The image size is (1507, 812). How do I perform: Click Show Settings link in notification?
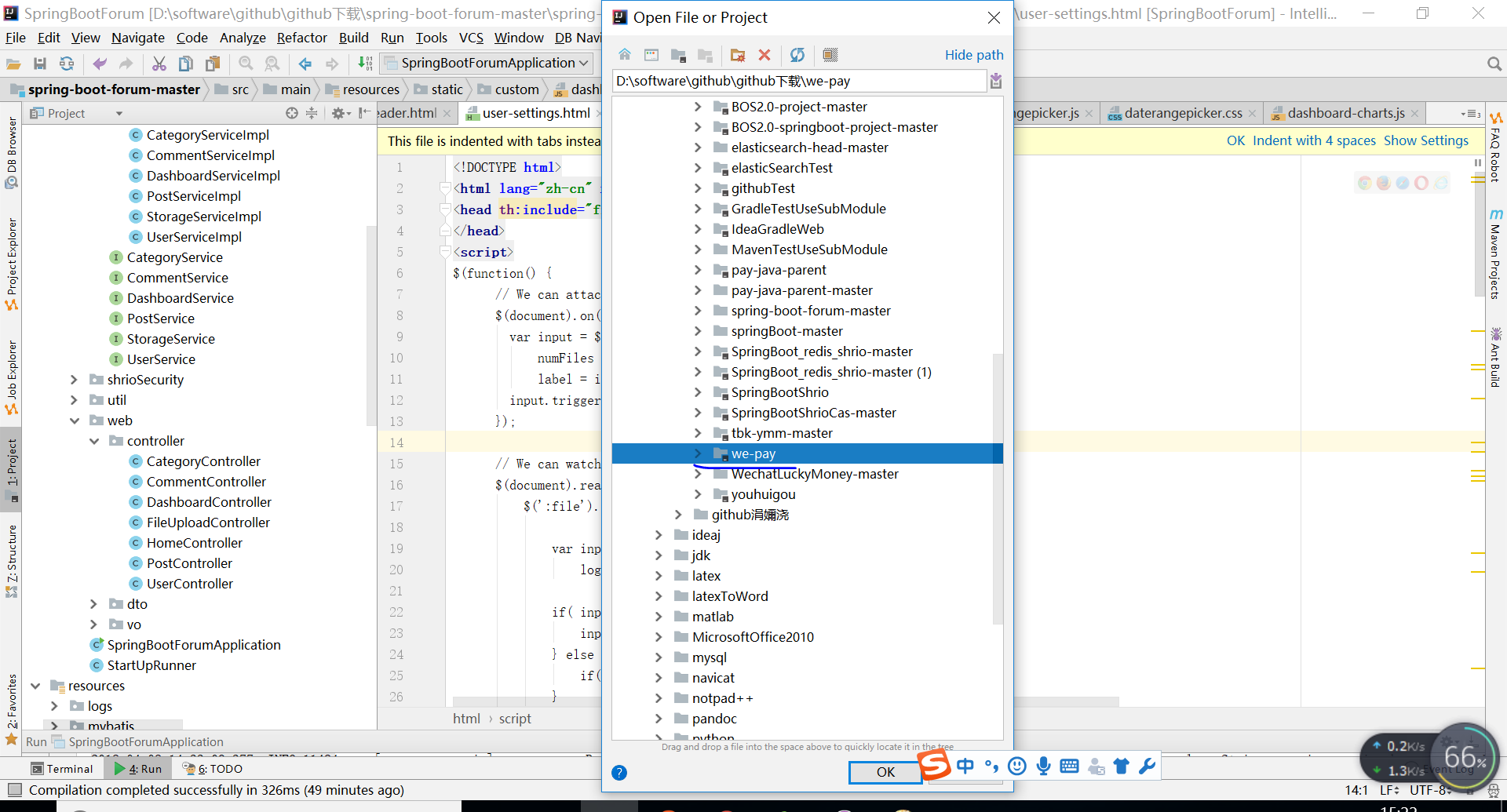pyautogui.click(x=1425, y=140)
